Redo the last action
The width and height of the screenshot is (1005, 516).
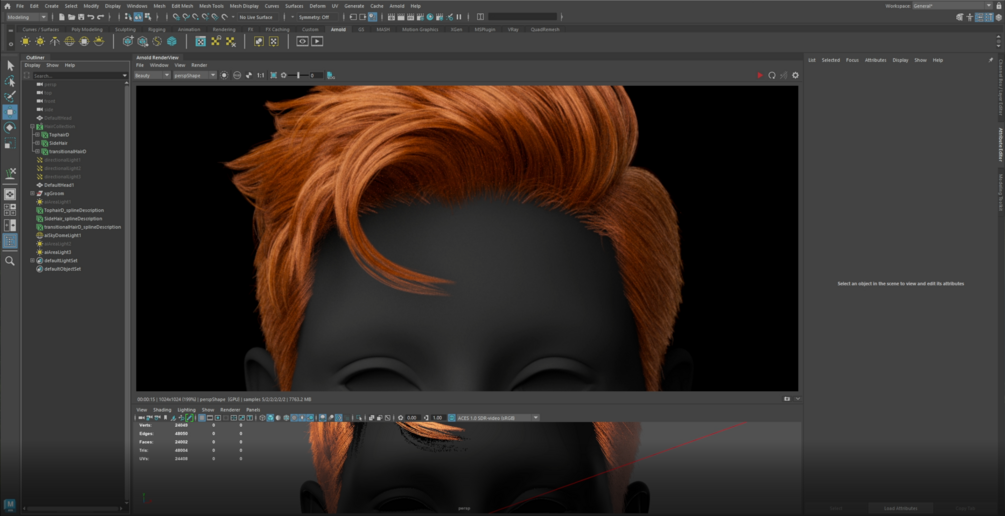(100, 17)
